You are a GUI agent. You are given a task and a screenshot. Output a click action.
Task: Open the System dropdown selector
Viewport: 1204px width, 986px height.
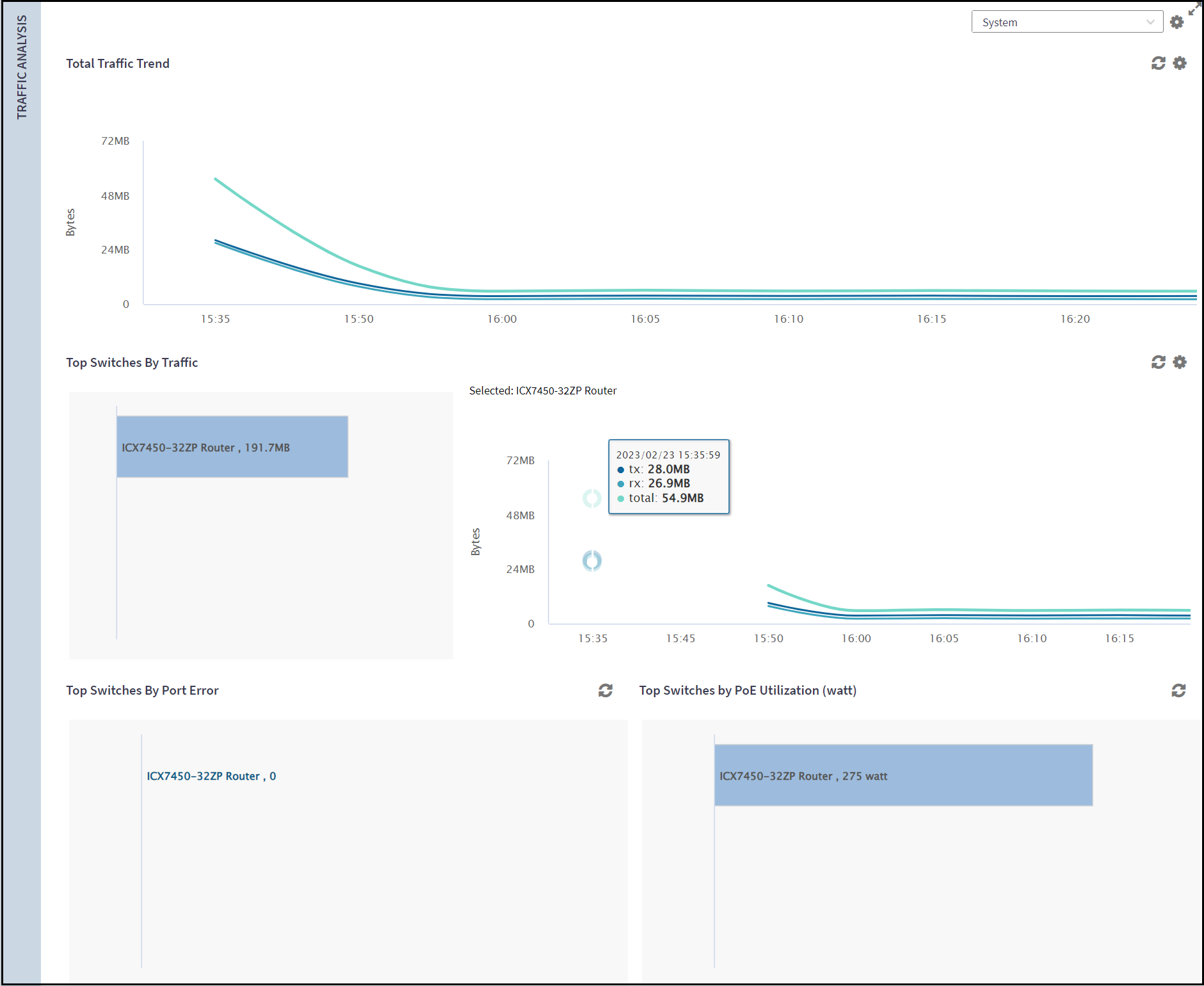pos(1066,22)
